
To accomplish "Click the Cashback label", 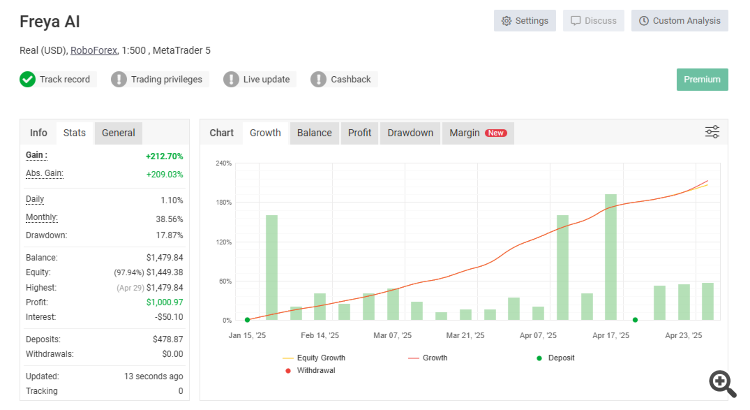I will pyautogui.click(x=351, y=79).
